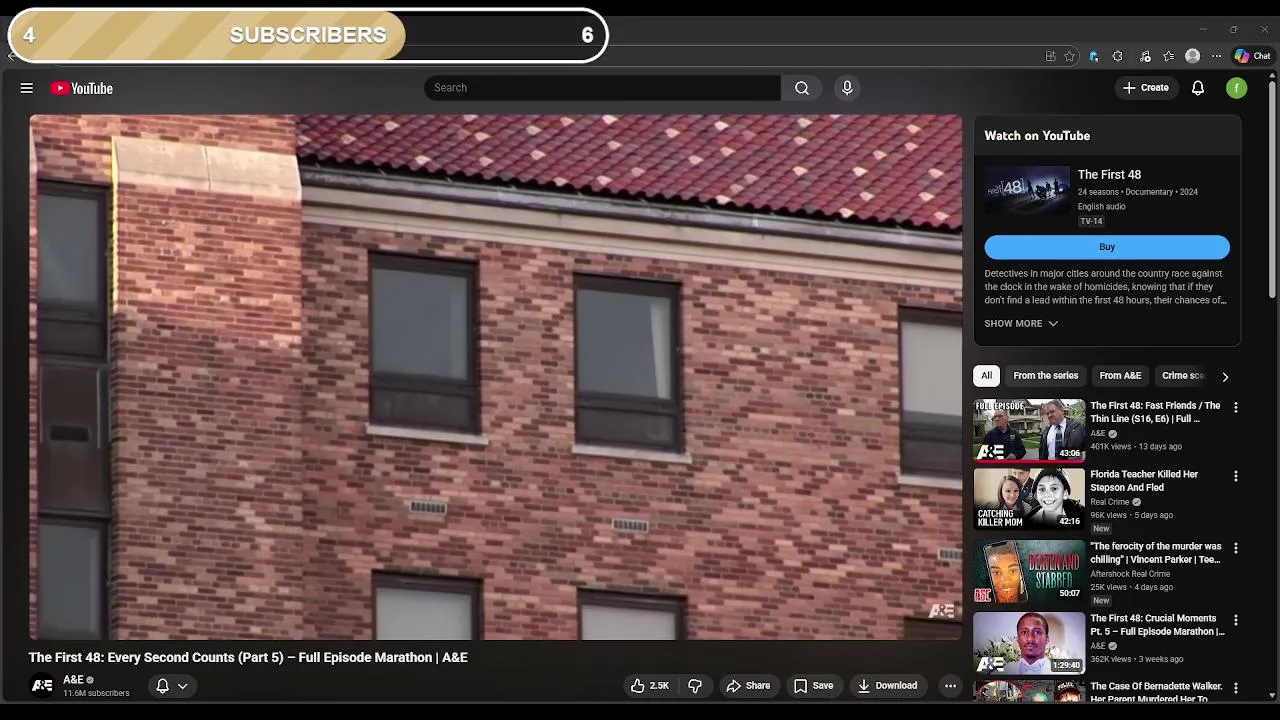The width and height of the screenshot is (1280, 720).
Task: Select From A&E chip
Action: pyautogui.click(x=1120, y=376)
